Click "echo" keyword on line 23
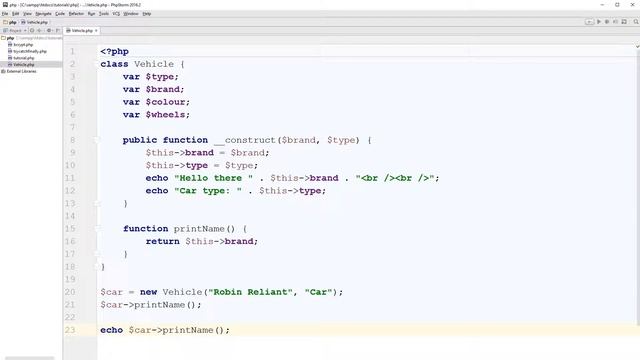 click(x=111, y=330)
